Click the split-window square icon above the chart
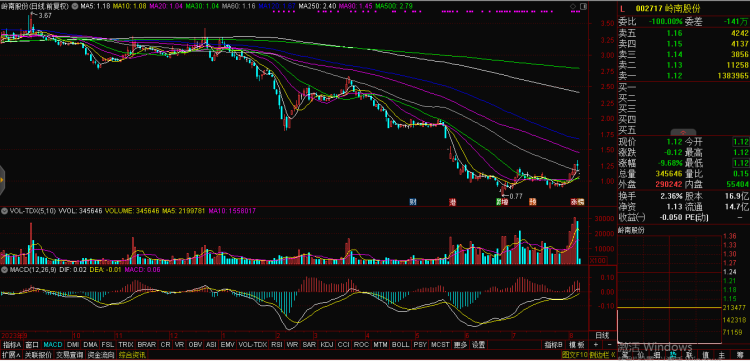The image size is (750, 361). coord(582,7)
